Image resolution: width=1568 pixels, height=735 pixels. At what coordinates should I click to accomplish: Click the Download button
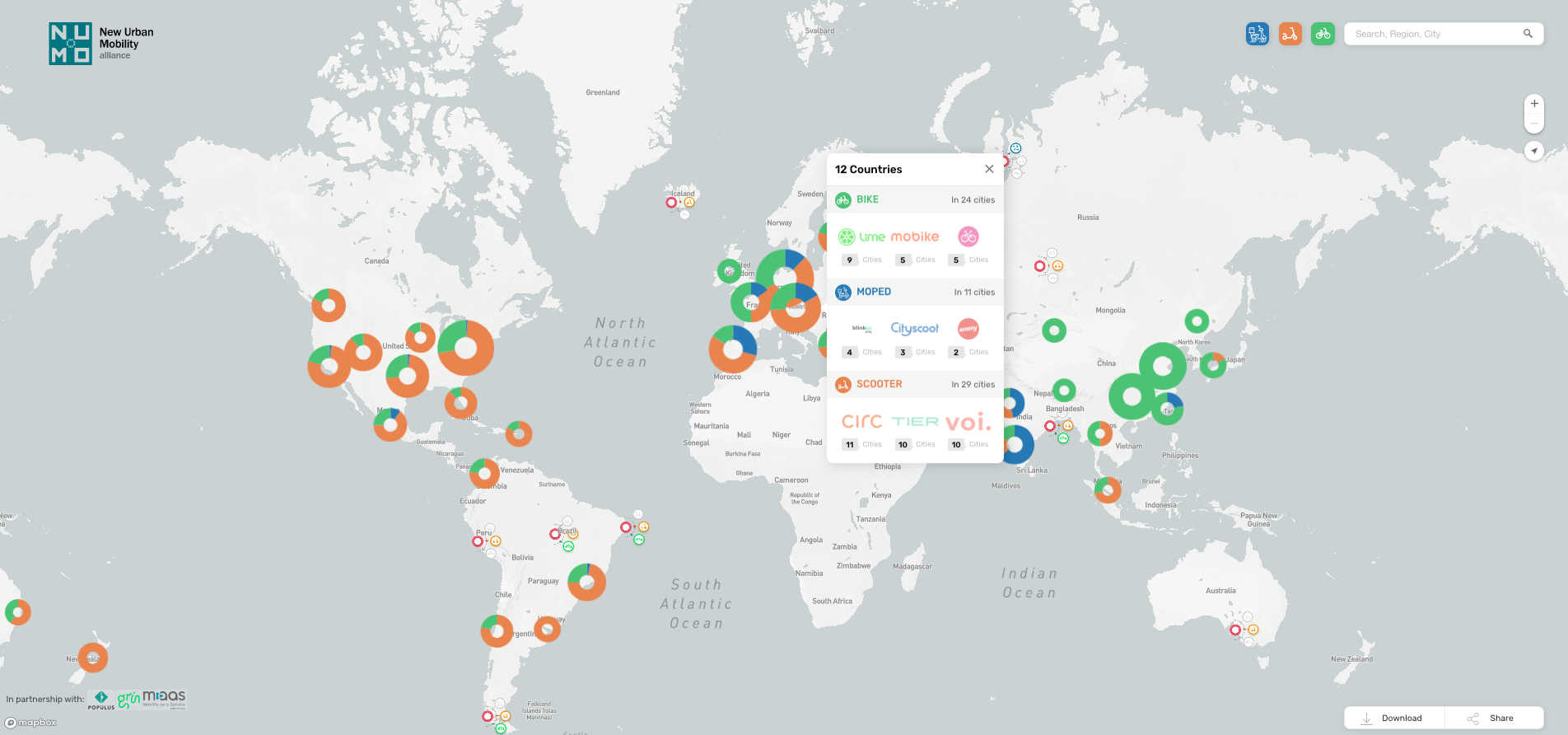pyautogui.click(x=1393, y=718)
